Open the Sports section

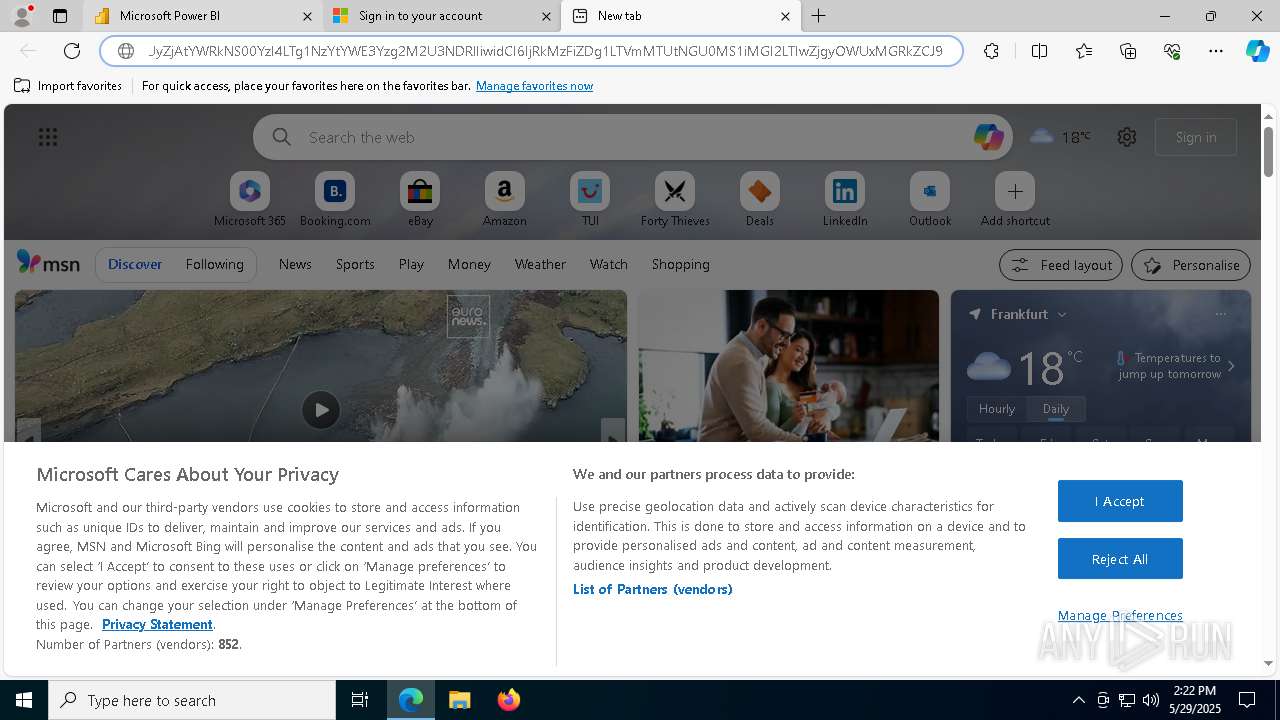tap(355, 264)
